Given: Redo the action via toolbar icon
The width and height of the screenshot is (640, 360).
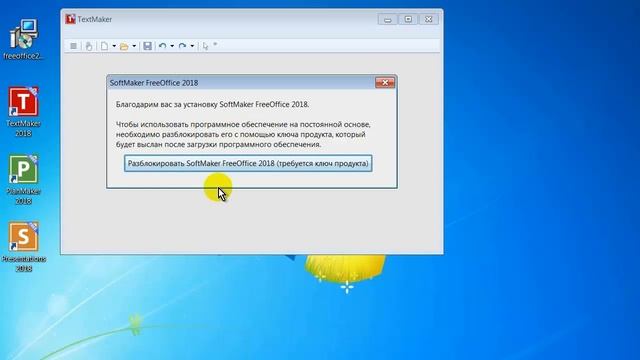Looking at the screenshot, I should point(182,46).
